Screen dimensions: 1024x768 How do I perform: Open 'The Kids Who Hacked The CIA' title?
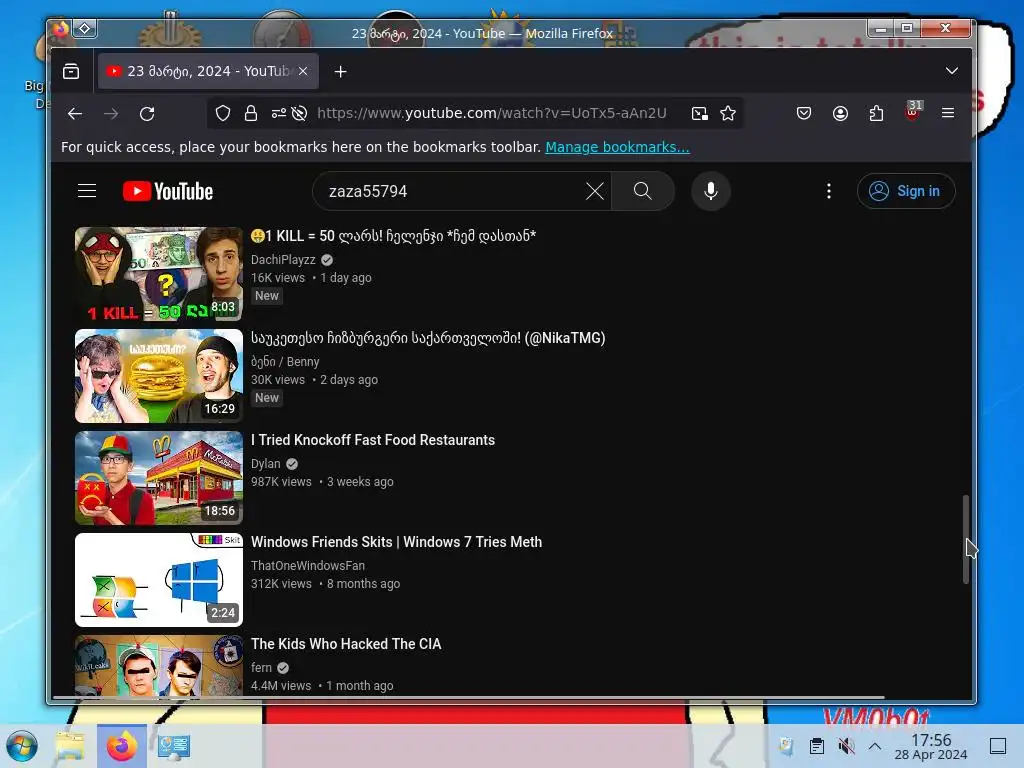(x=346, y=644)
